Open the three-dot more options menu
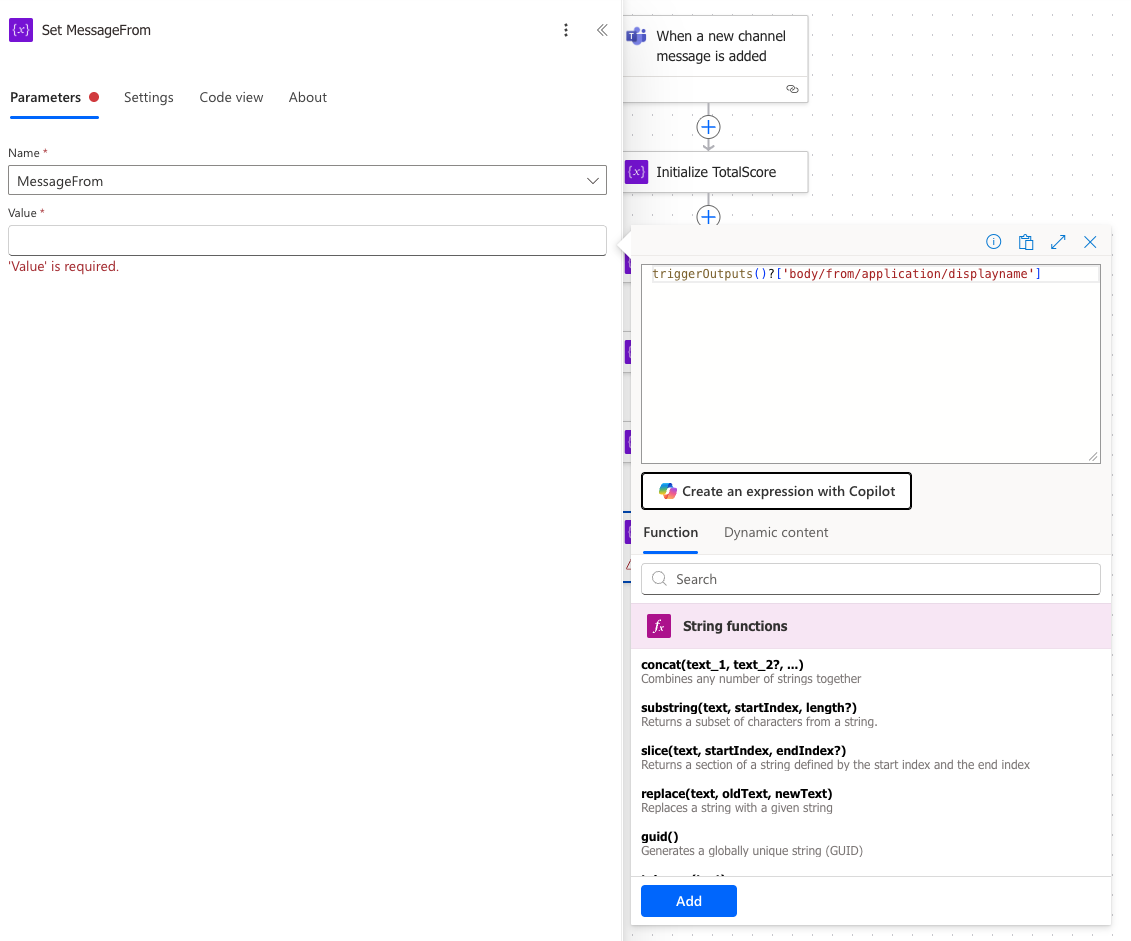This screenshot has height=941, width=1131. pyautogui.click(x=566, y=30)
